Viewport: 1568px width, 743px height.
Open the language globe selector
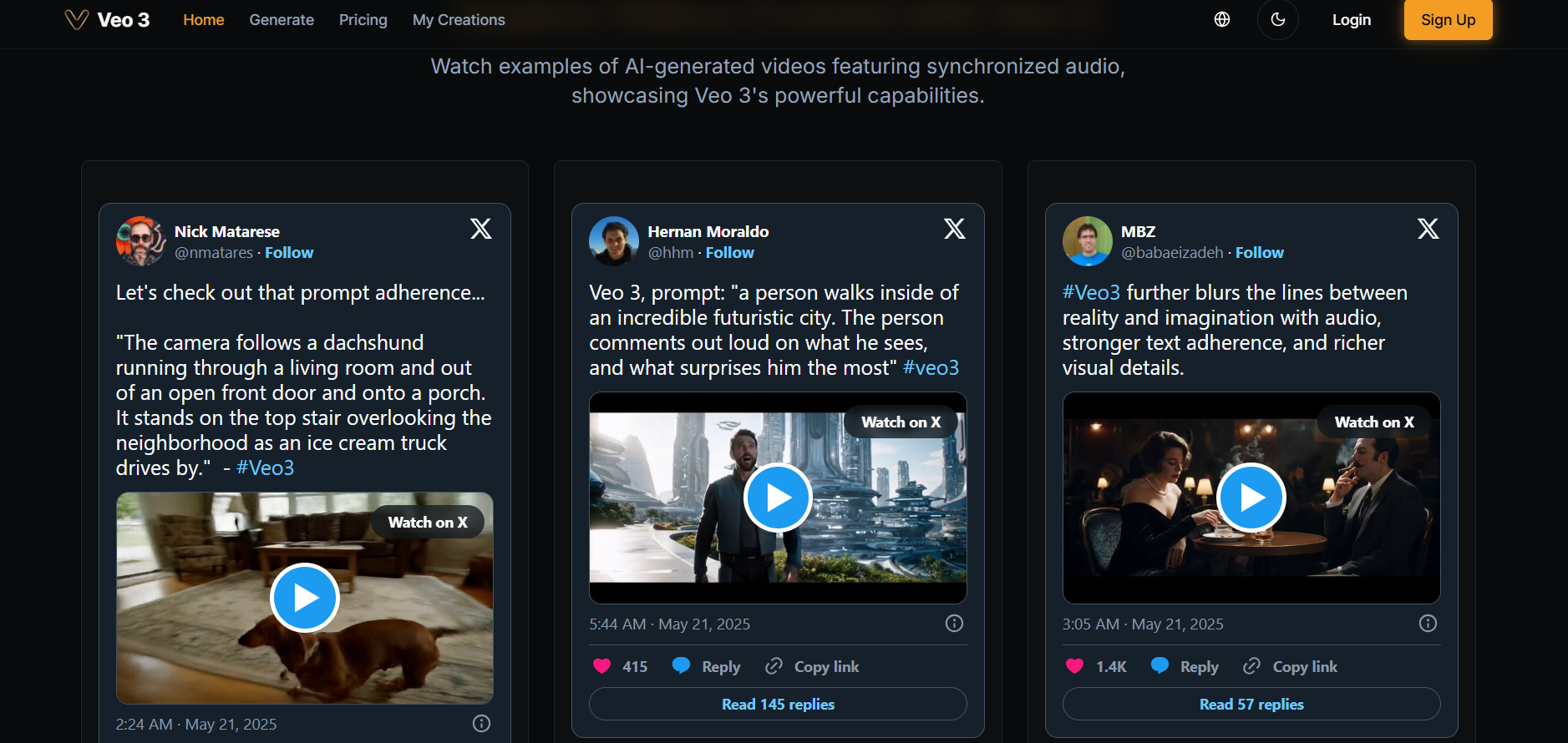tap(1222, 19)
